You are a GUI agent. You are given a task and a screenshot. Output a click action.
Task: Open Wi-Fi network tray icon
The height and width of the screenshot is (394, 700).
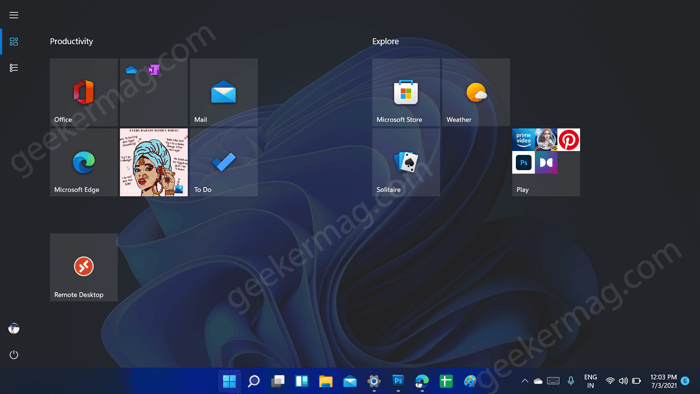pos(610,381)
